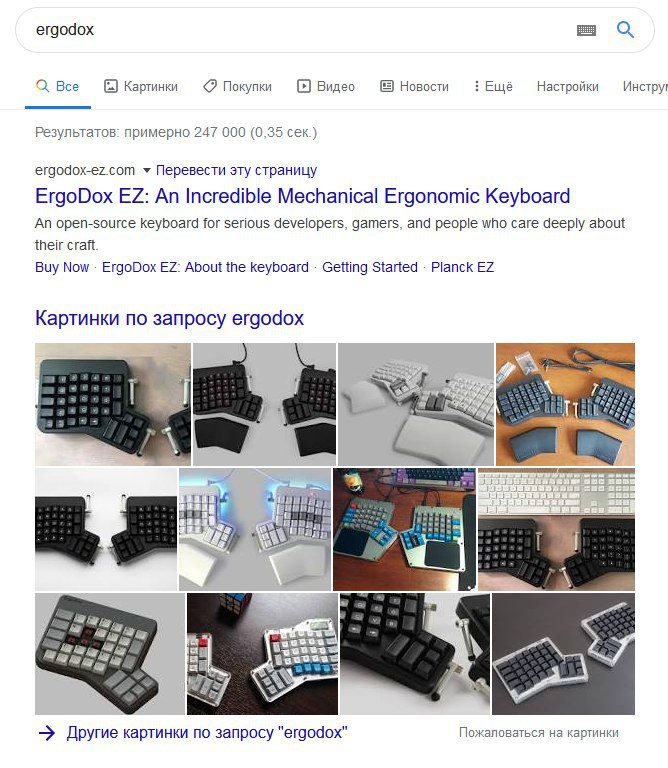668x768 pixels.
Task: Click the Видео play icon
Action: 304,86
